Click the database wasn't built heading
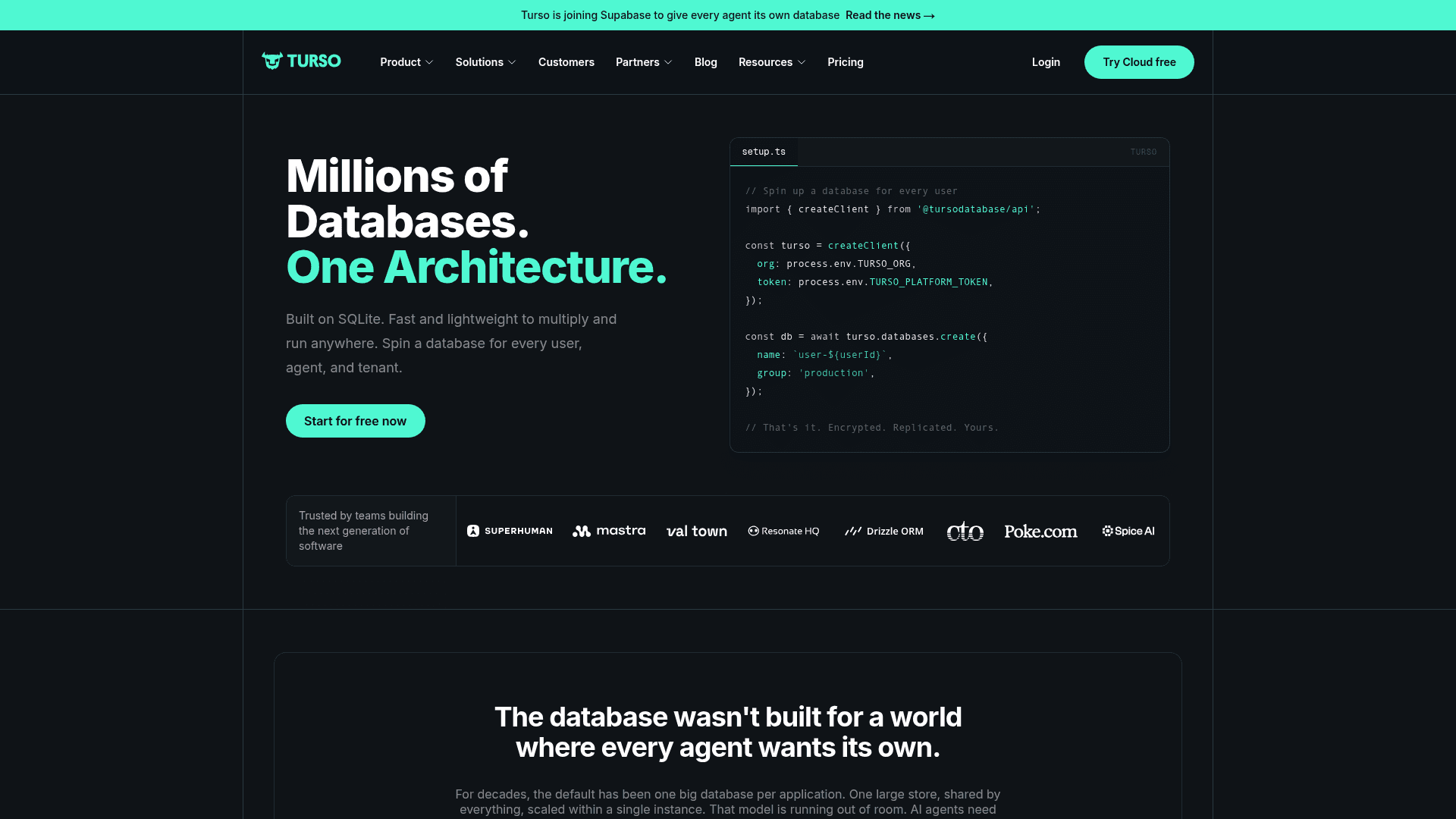This screenshot has height=819, width=1456. coord(728,732)
